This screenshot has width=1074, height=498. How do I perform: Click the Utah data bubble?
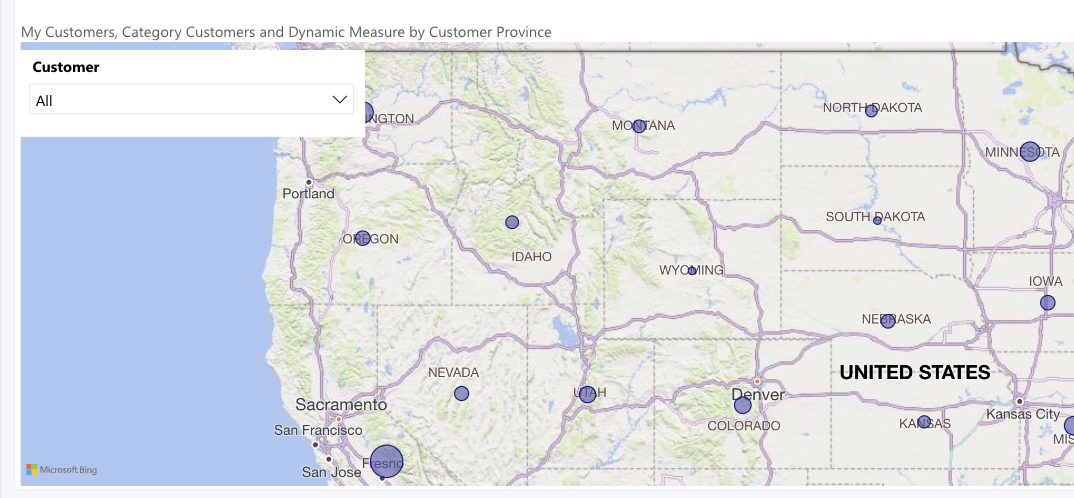click(x=587, y=395)
